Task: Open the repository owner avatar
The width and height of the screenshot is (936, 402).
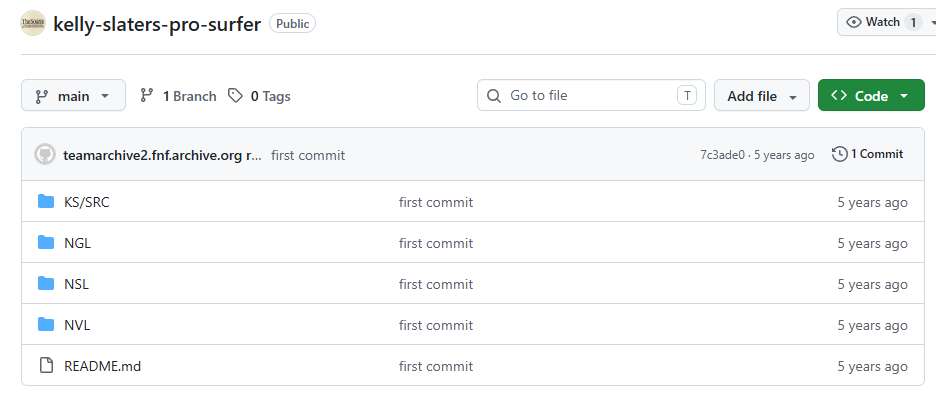Action: tap(33, 23)
